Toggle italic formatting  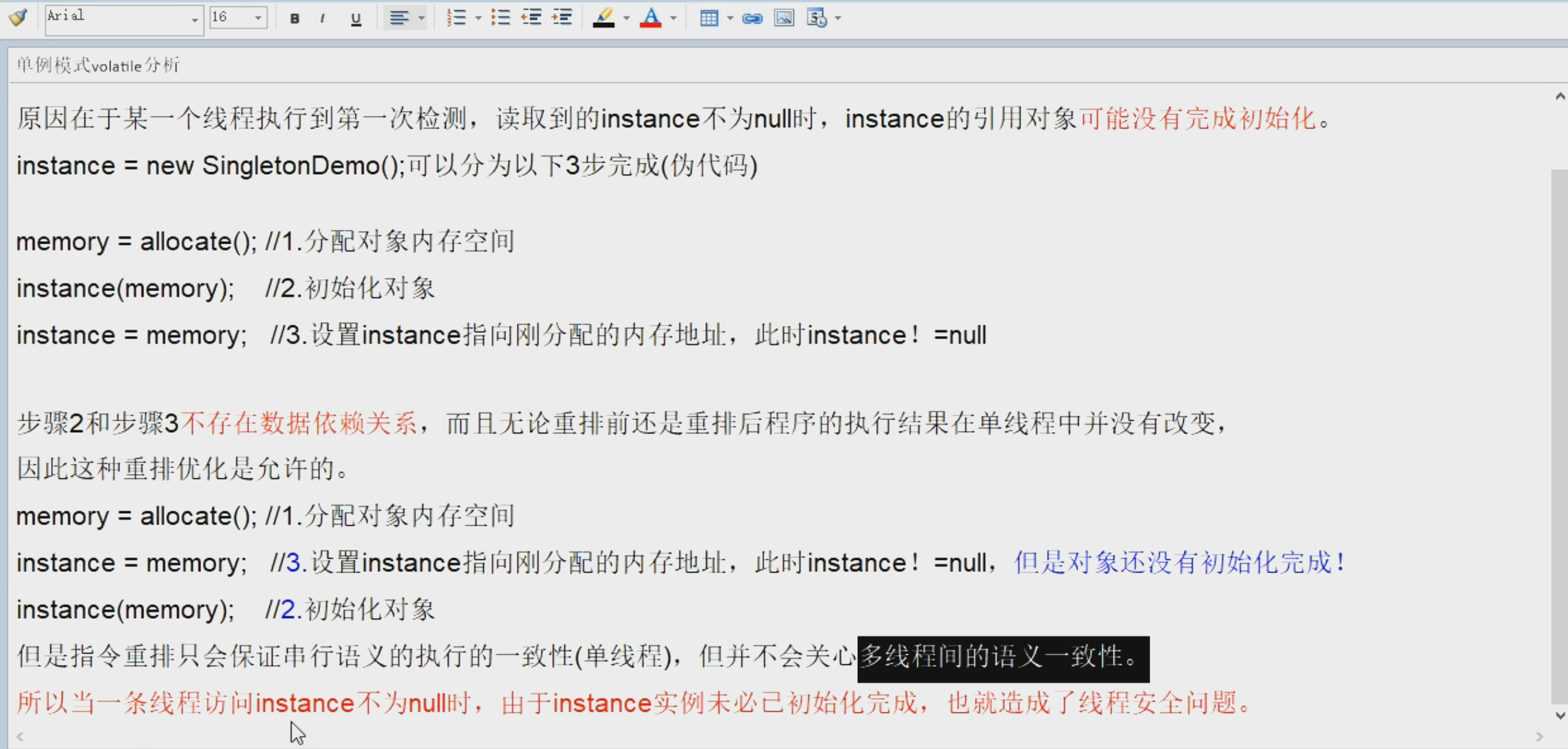tap(322, 19)
